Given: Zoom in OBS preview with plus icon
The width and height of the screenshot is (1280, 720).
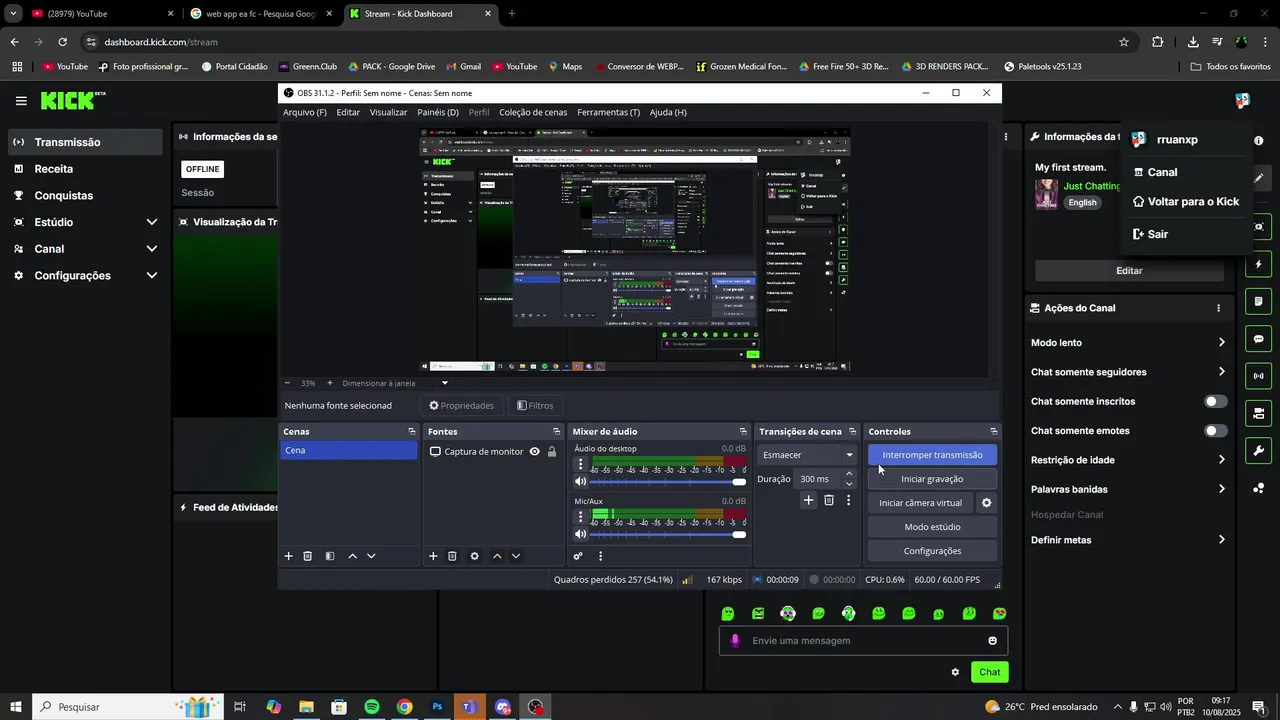Looking at the screenshot, I should [x=330, y=383].
